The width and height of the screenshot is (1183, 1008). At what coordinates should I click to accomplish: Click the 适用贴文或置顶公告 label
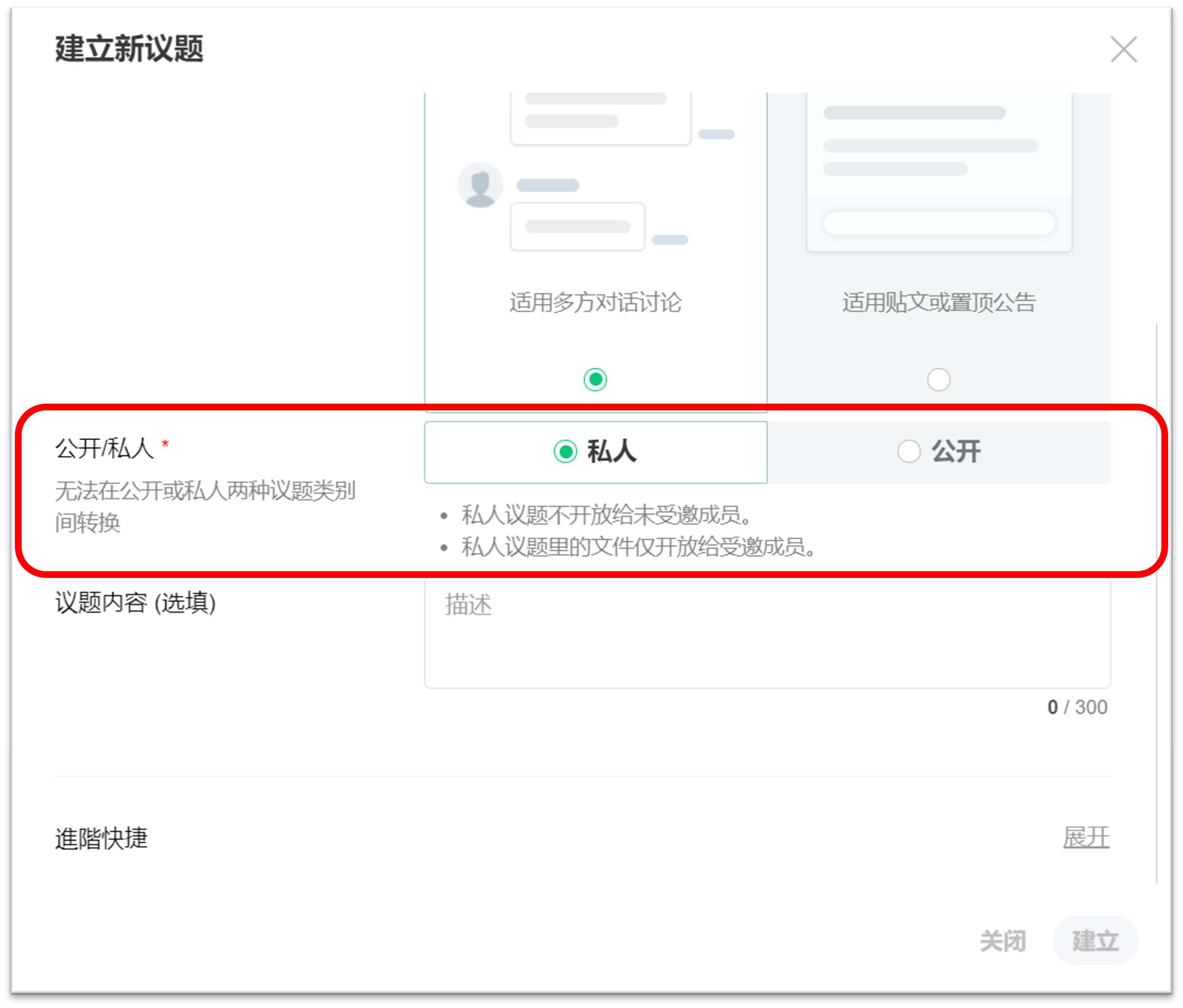click(x=938, y=302)
